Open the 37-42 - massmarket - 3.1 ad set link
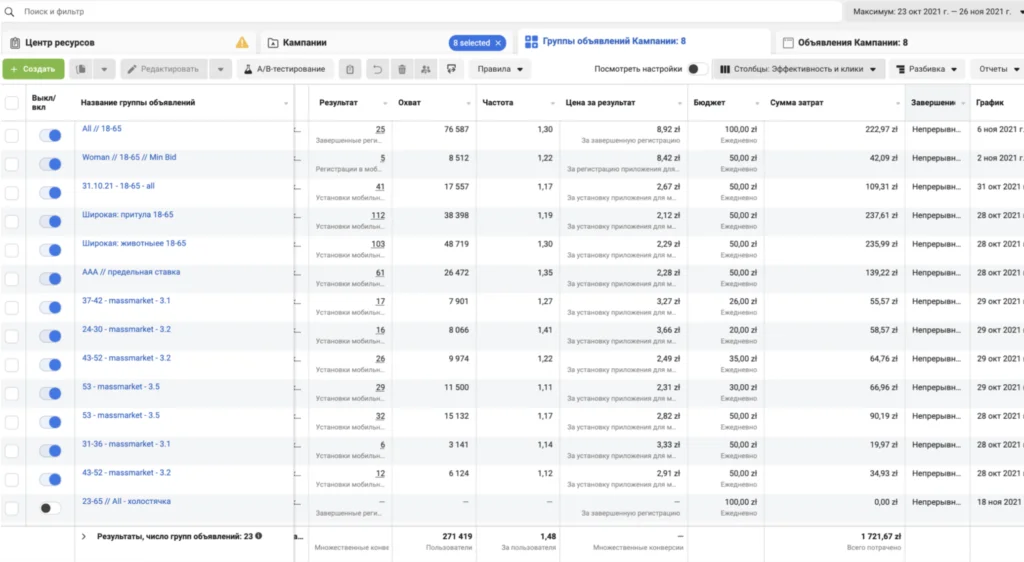 click(x=126, y=301)
